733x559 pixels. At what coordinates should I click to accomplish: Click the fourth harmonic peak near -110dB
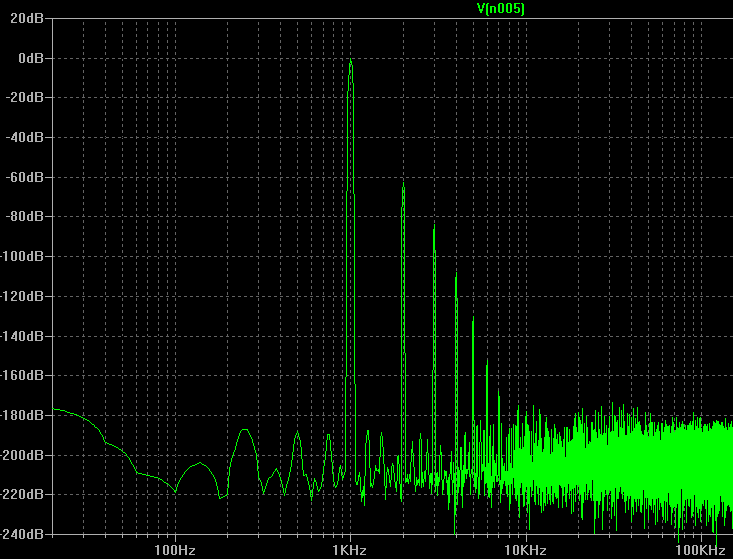[456, 274]
